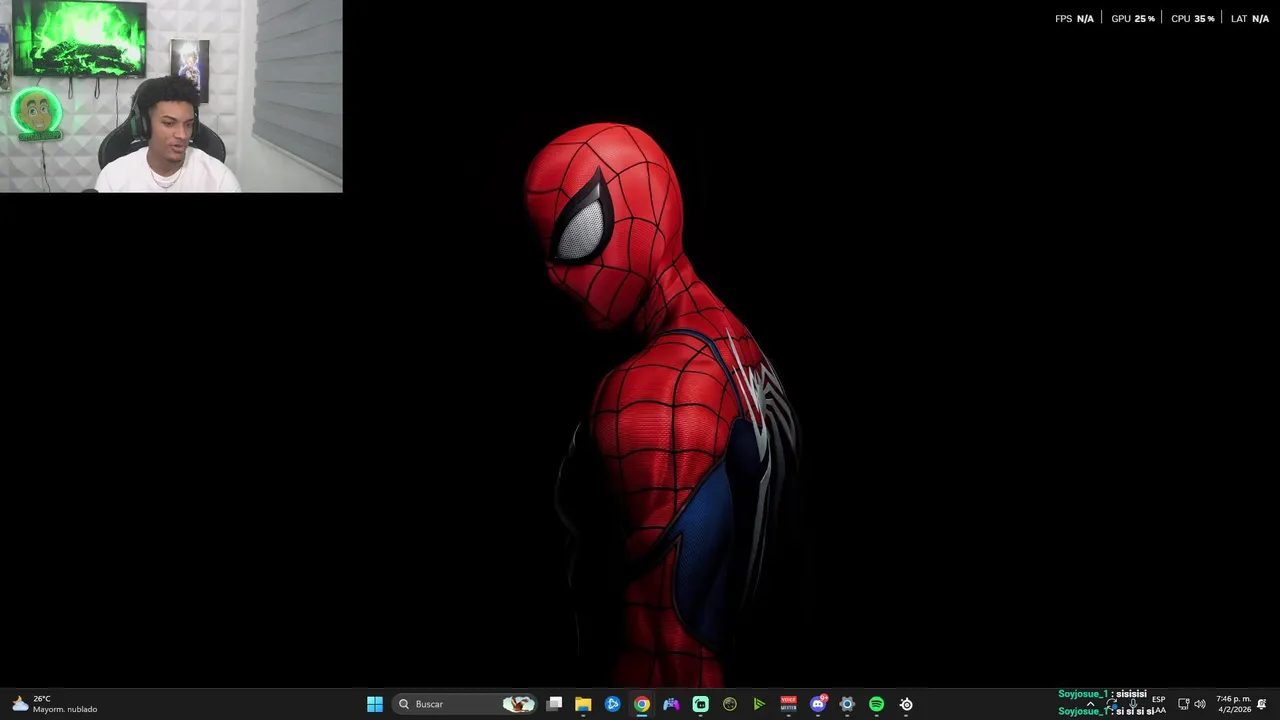Click the Buscar search box
1280x720 pixels.
pos(466,704)
